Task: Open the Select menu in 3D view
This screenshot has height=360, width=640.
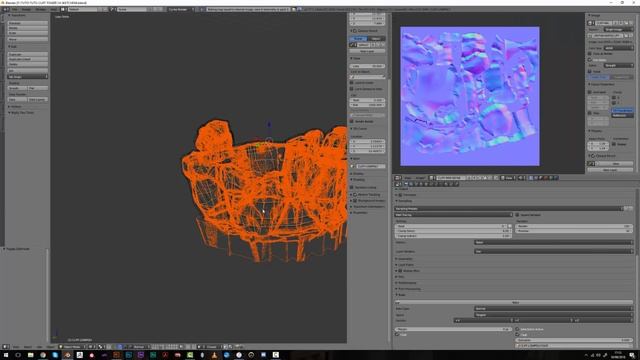Action: pos(28,347)
